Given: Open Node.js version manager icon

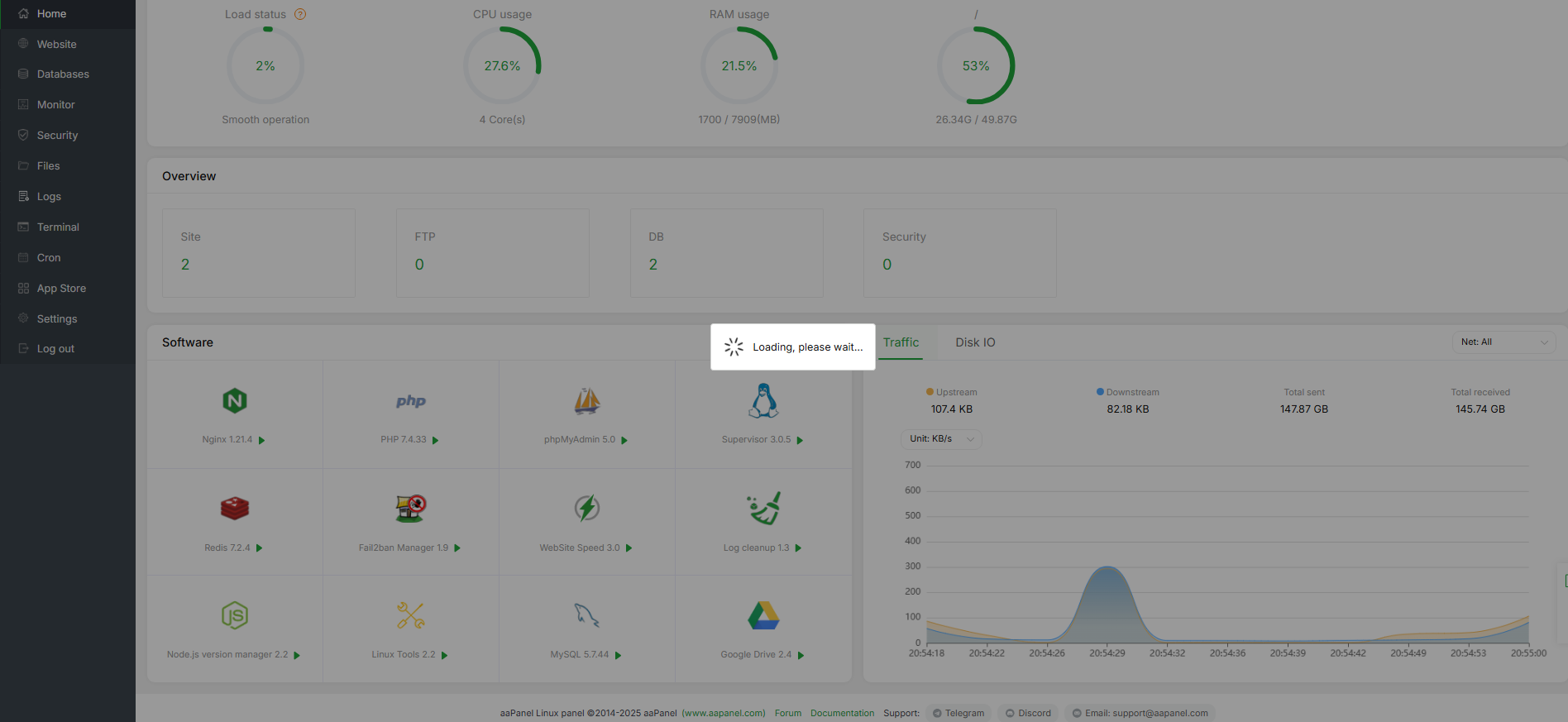Looking at the screenshot, I should (235, 615).
